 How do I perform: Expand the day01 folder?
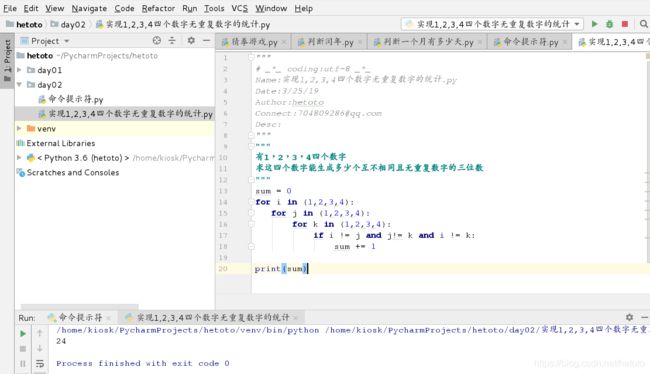click(x=19, y=70)
